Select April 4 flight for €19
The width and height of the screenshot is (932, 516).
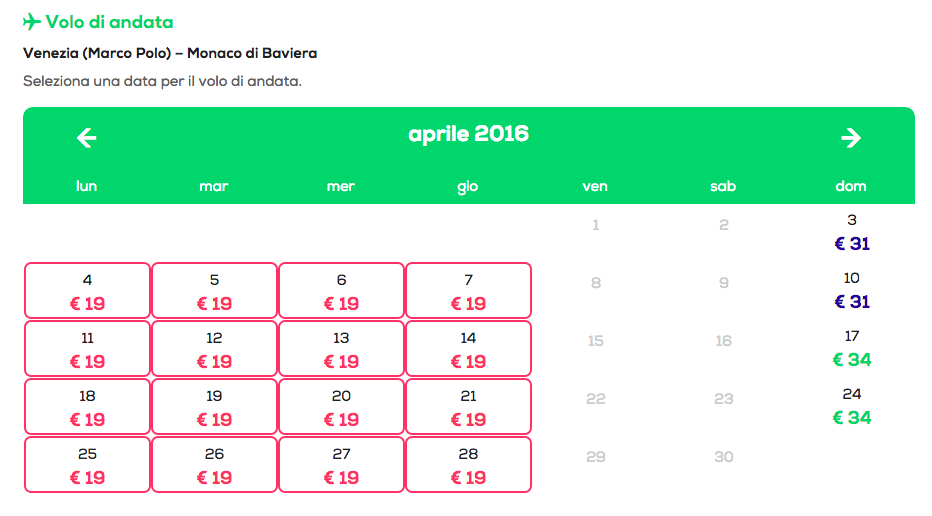click(87, 292)
